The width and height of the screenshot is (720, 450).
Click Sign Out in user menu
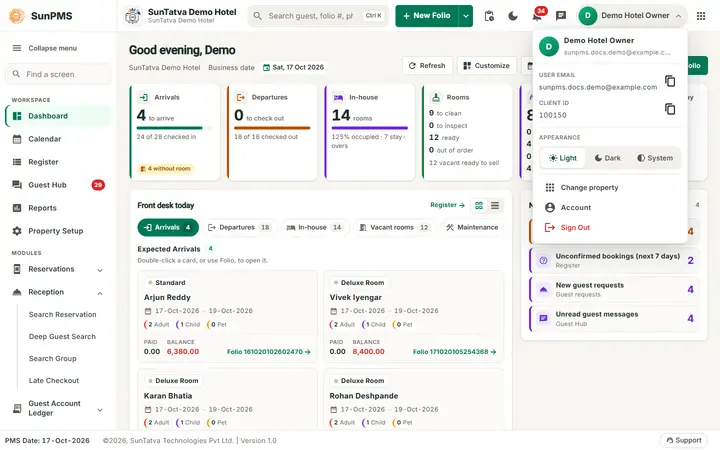(x=610, y=228)
